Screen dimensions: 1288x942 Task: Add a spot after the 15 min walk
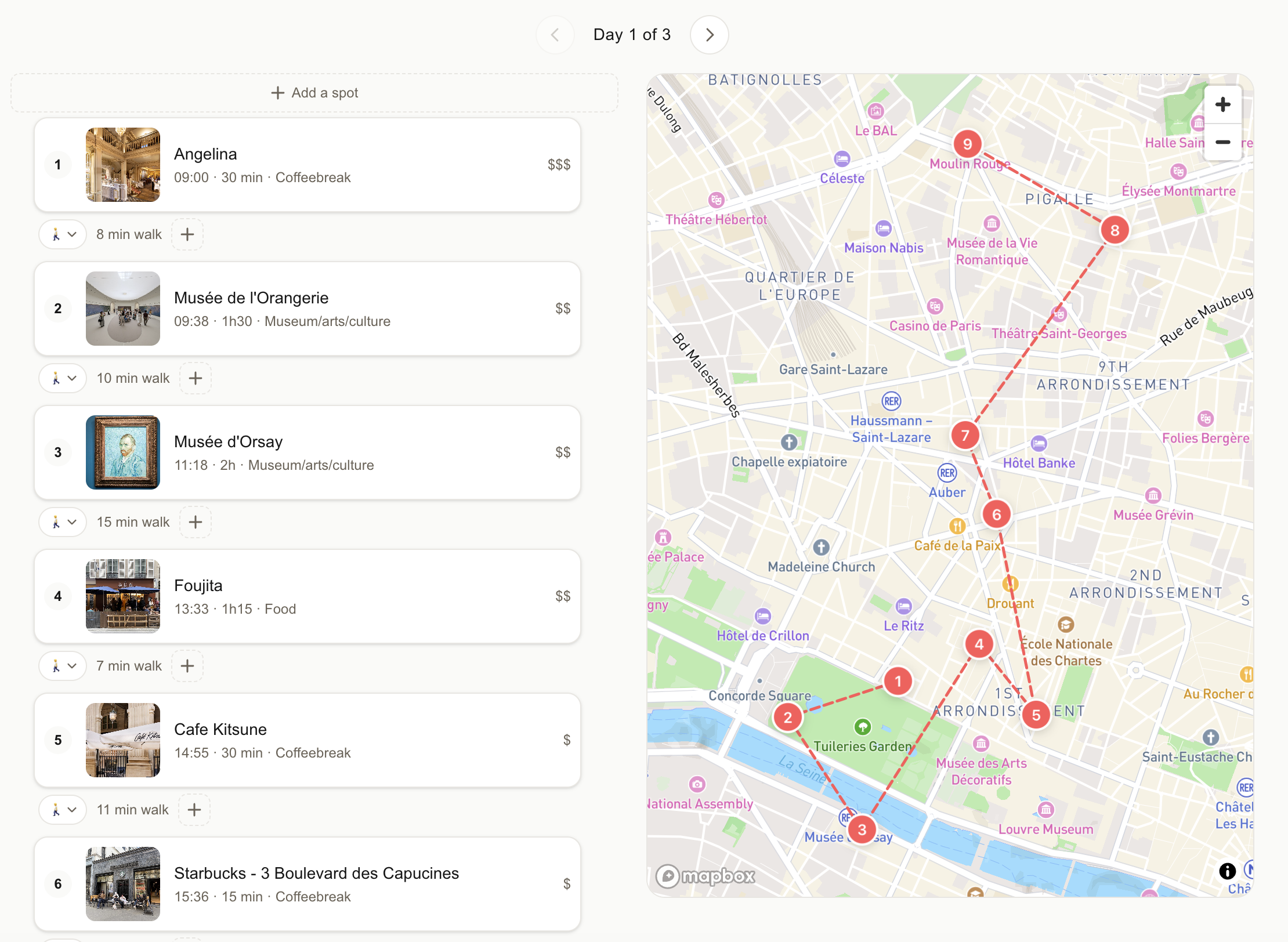click(196, 522)
